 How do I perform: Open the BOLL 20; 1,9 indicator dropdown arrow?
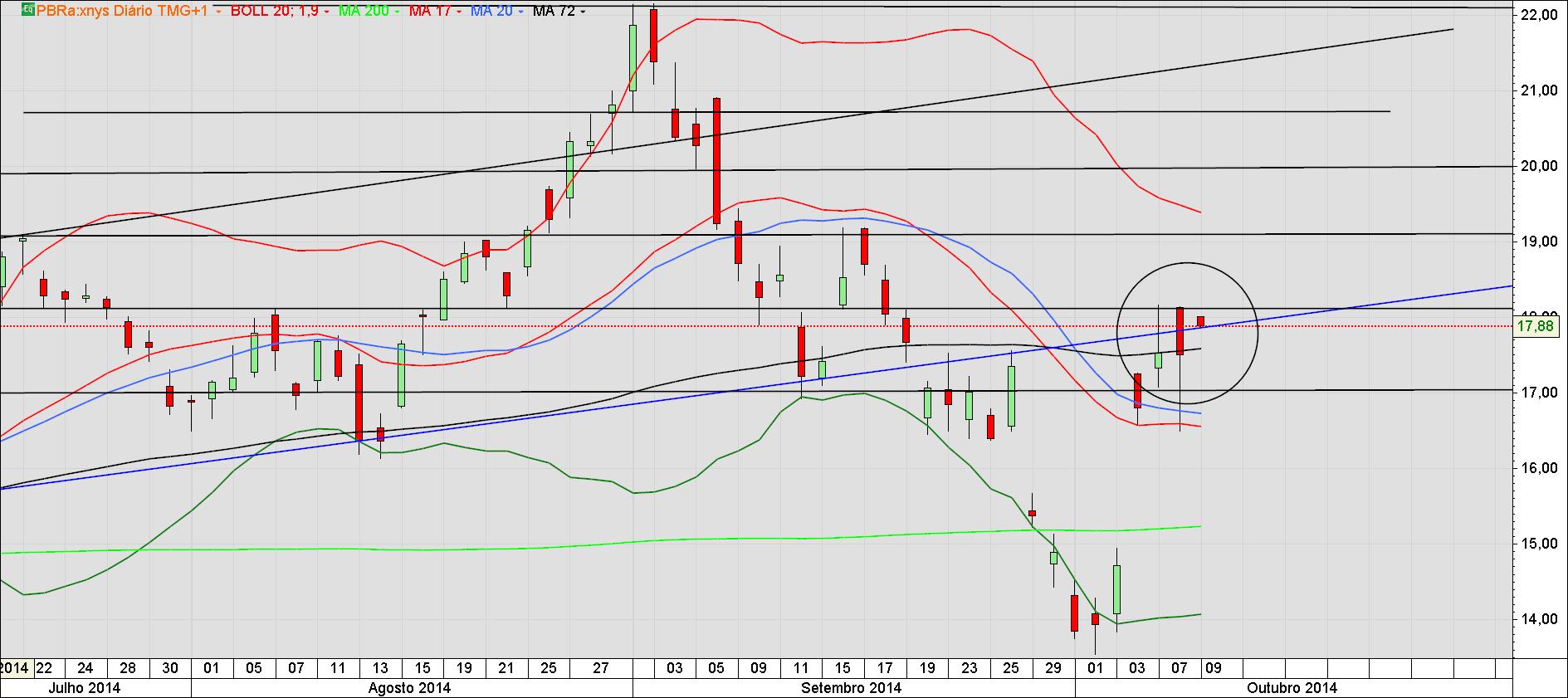328,12
